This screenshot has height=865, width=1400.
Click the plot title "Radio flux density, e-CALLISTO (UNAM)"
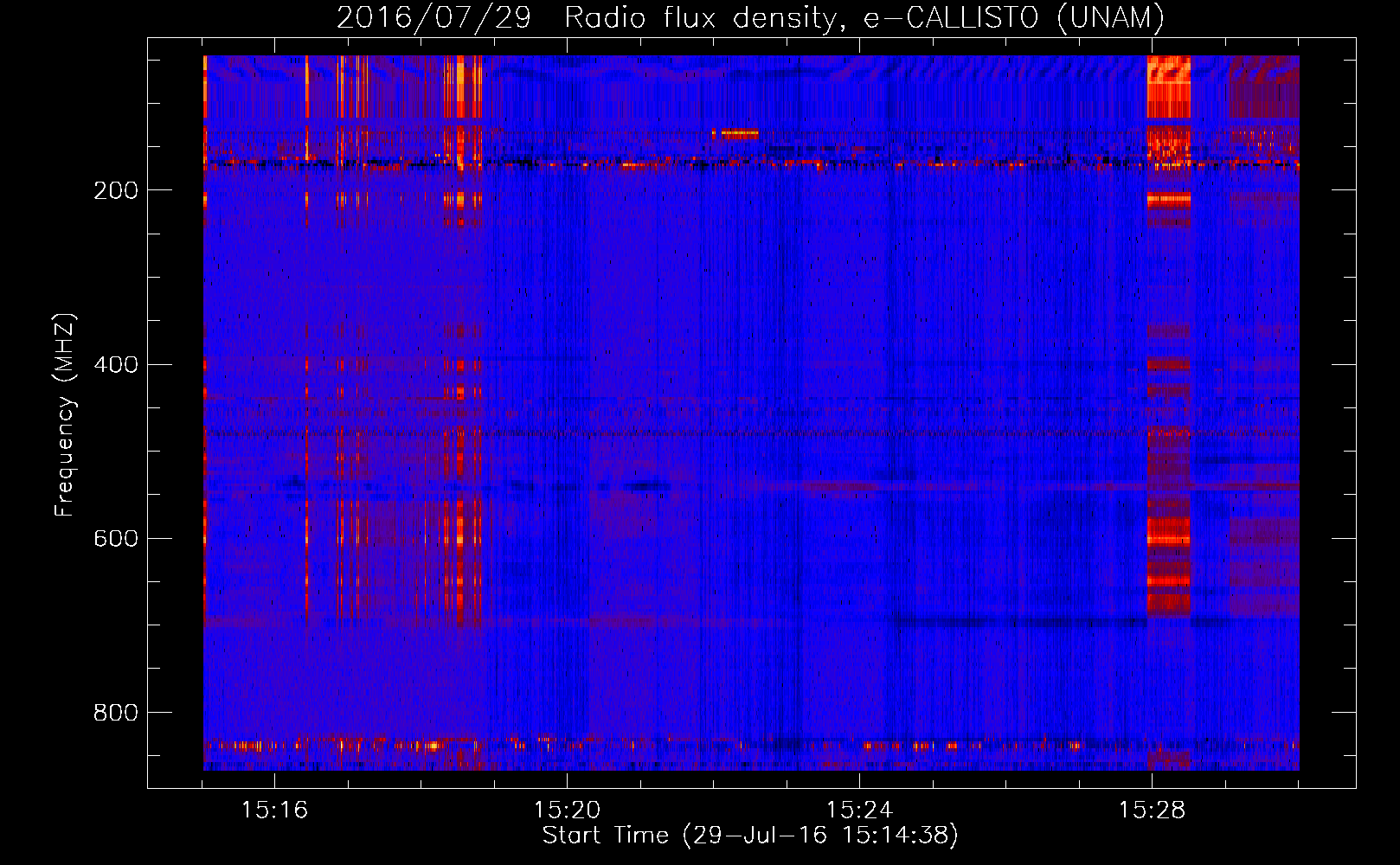[864, 16]
